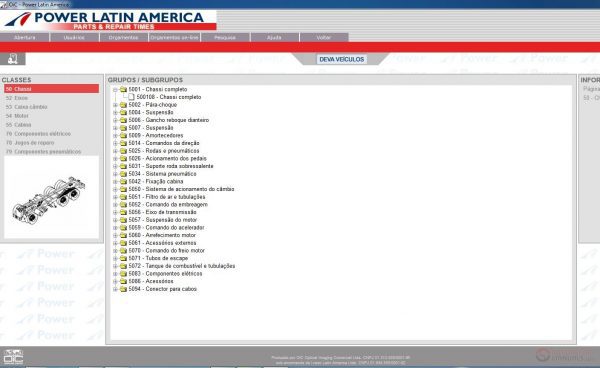Click the folder icon for 5071 Tubos de escape
Image resolution: width=600 pixels, height=368 pixels.
[x=123, y=258]
